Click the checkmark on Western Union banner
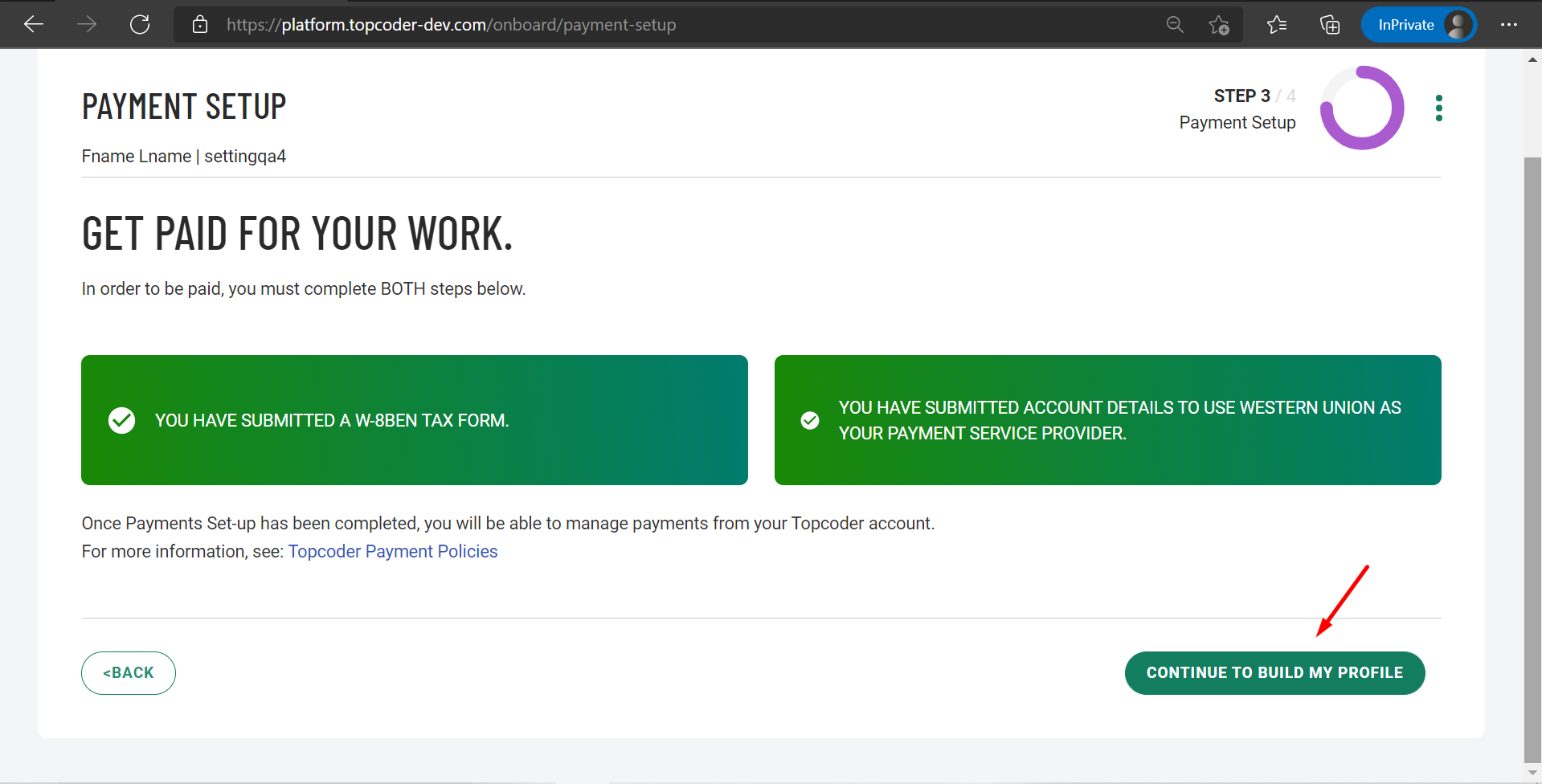Viewport: 1542px width, 784px height. tap(809, 419)
